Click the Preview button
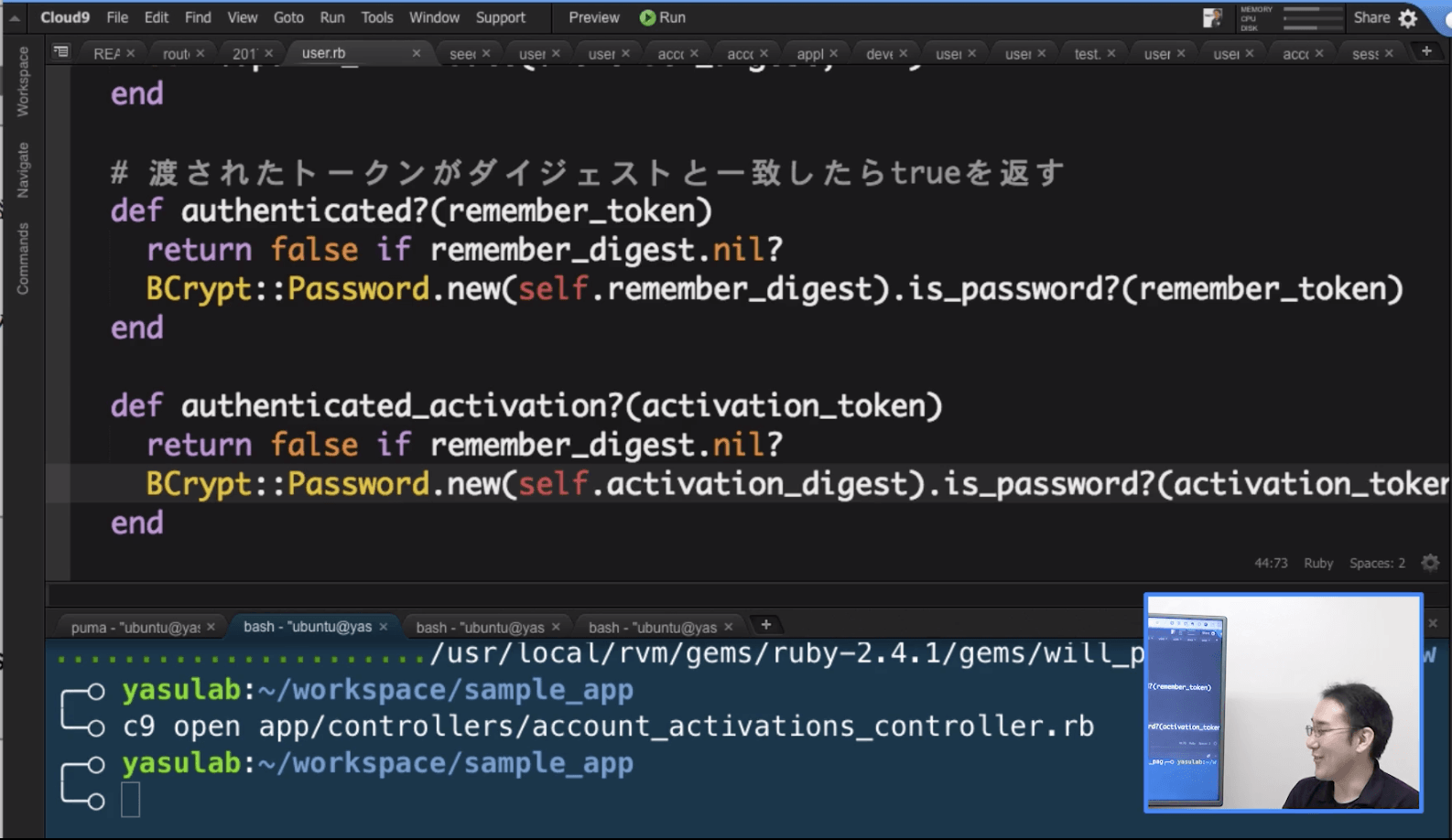The image size is (1452, 840). coord(594,17)
